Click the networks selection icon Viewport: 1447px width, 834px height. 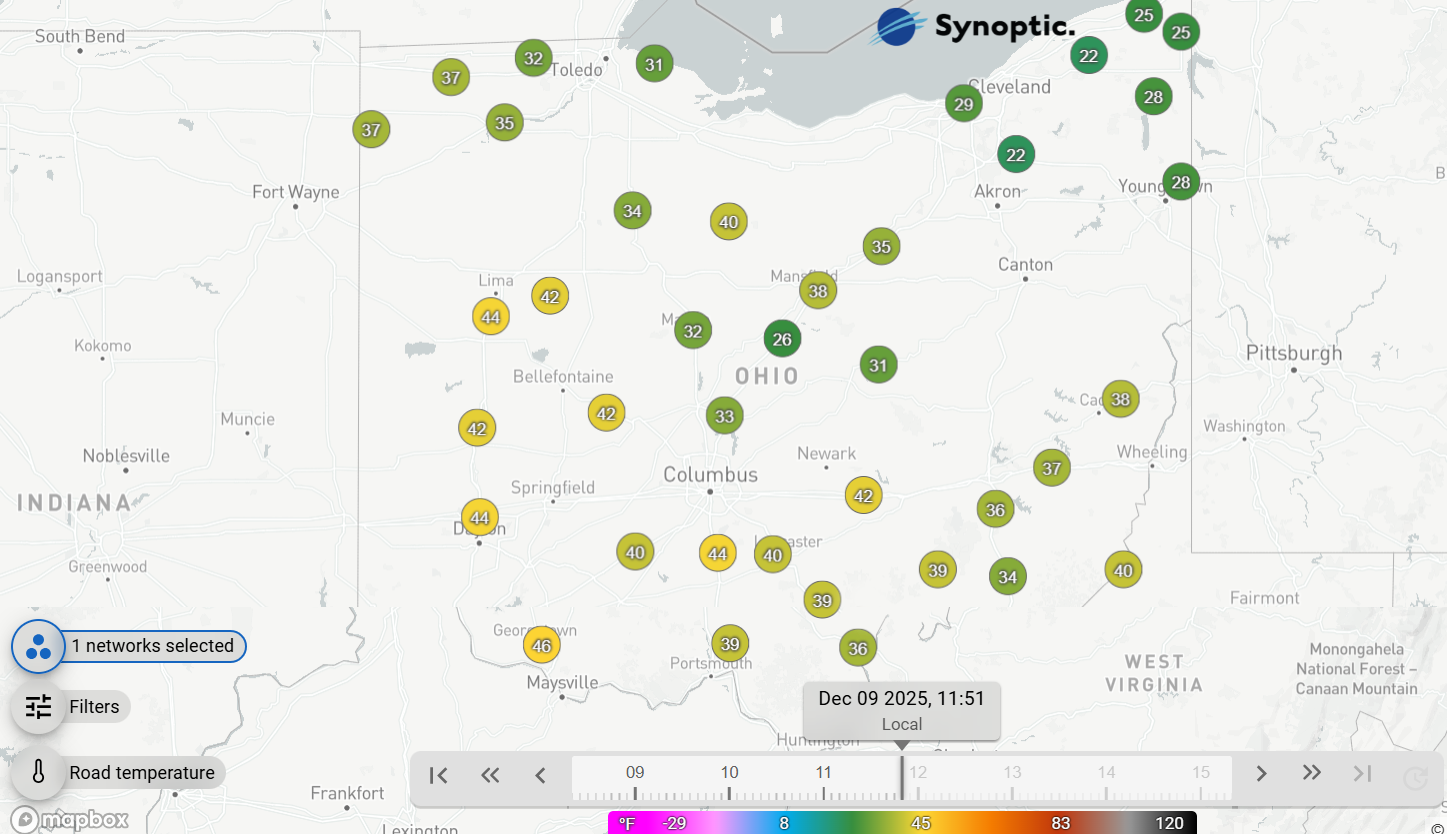pos(37,646)
